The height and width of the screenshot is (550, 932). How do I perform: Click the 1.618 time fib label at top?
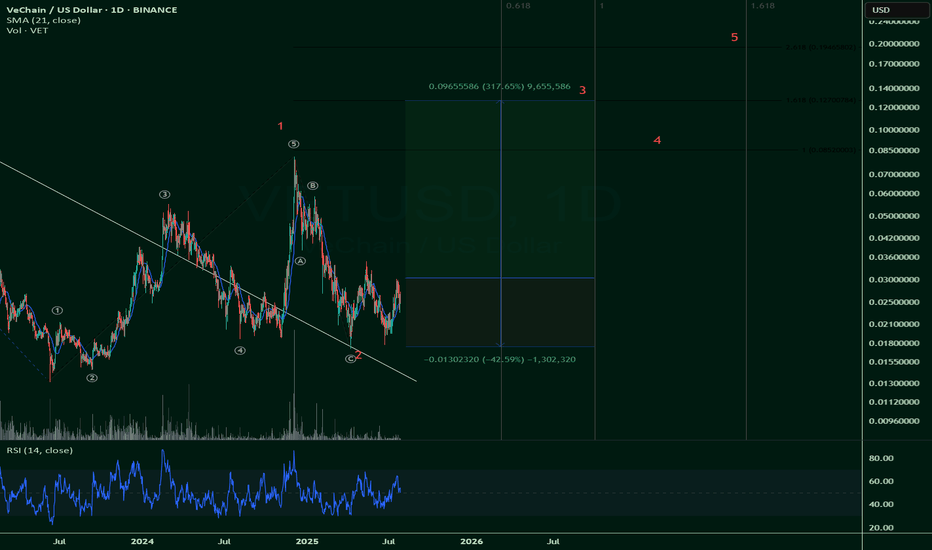click(763, 5)
